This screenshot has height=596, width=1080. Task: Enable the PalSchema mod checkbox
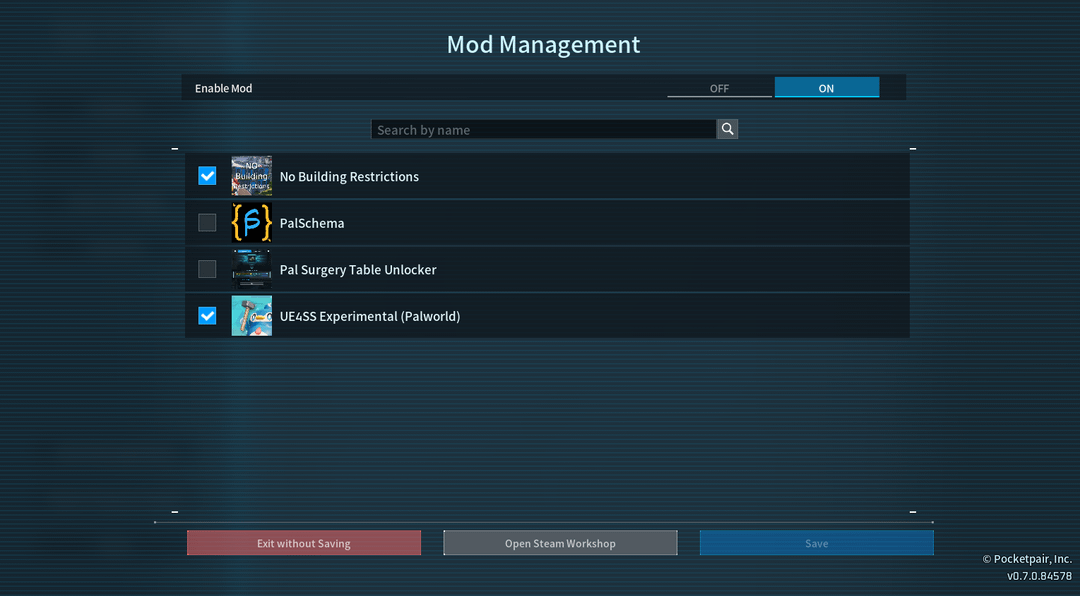pyautogui.click(x=207, y=223)
